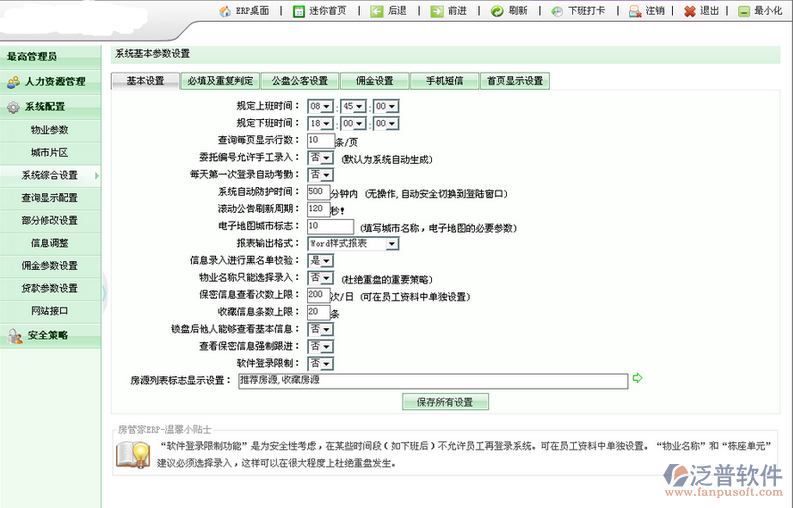Open 城市片区 in sidebar
Image resolution: width=793 pixels, height=508 pixels.
click(50, 152)
